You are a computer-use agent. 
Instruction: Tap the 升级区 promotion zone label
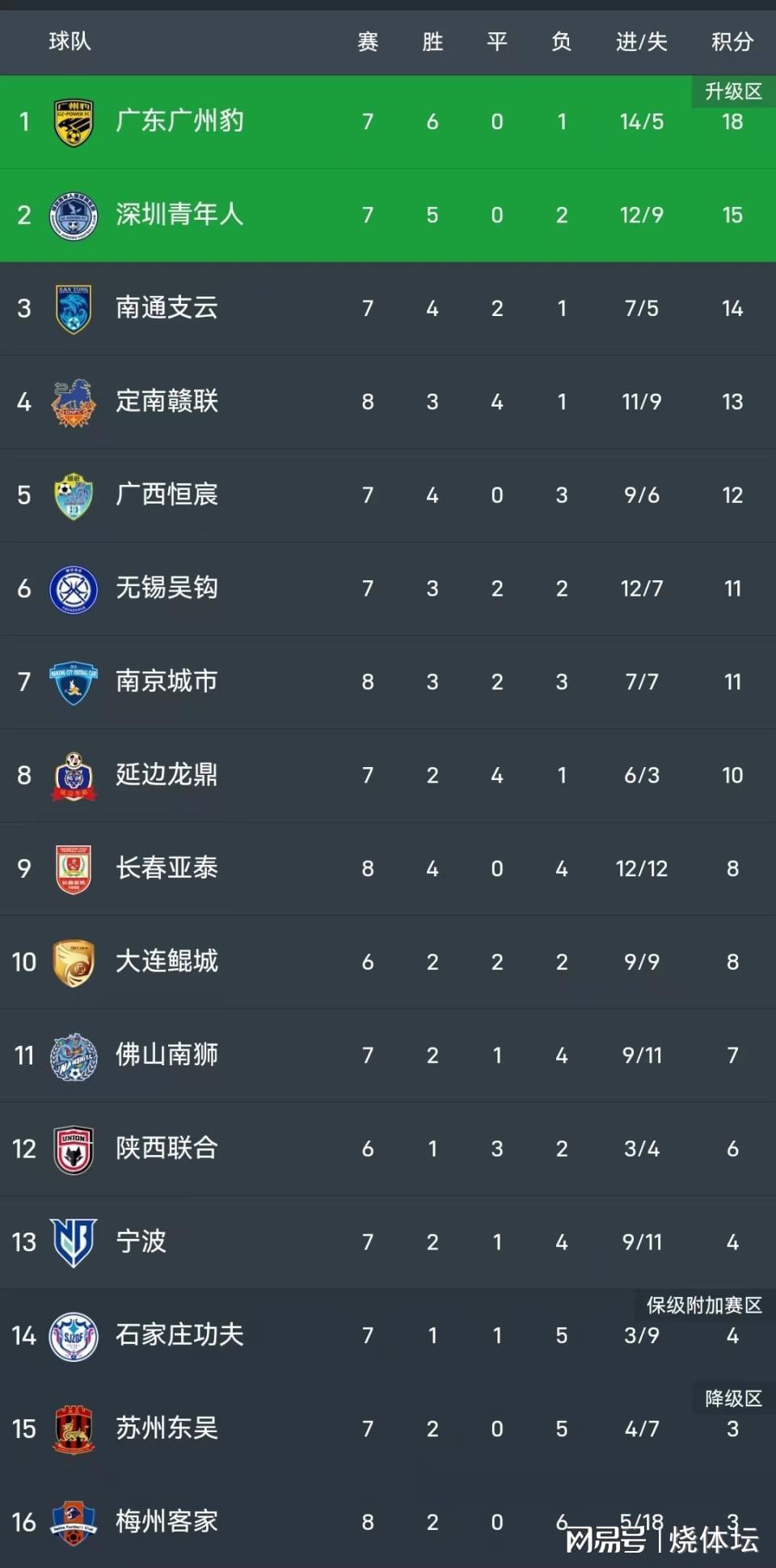(733, 91)
